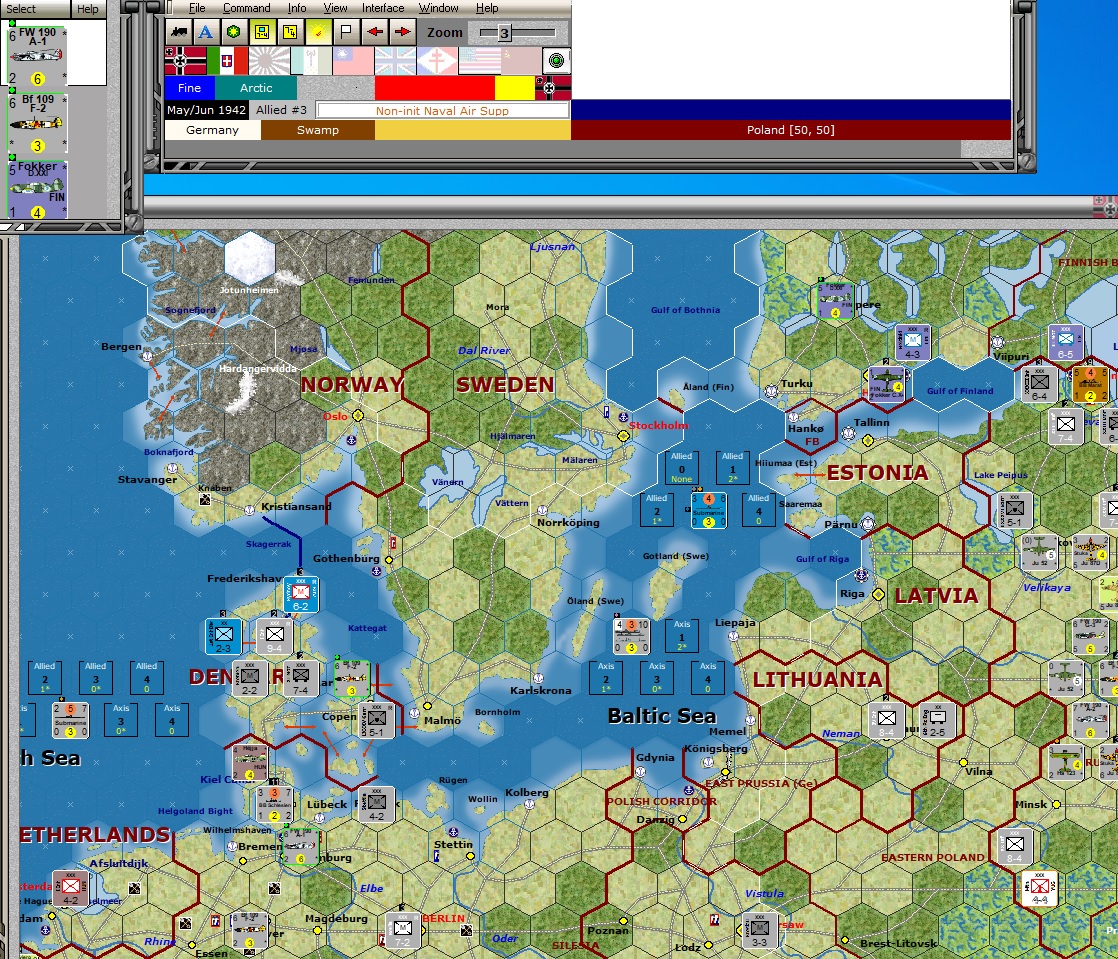Select the FW 190 A-1 thumbnail
The width and height of the screenshot is (1118, 959).
pyautogui.click(x=38, y=56)
